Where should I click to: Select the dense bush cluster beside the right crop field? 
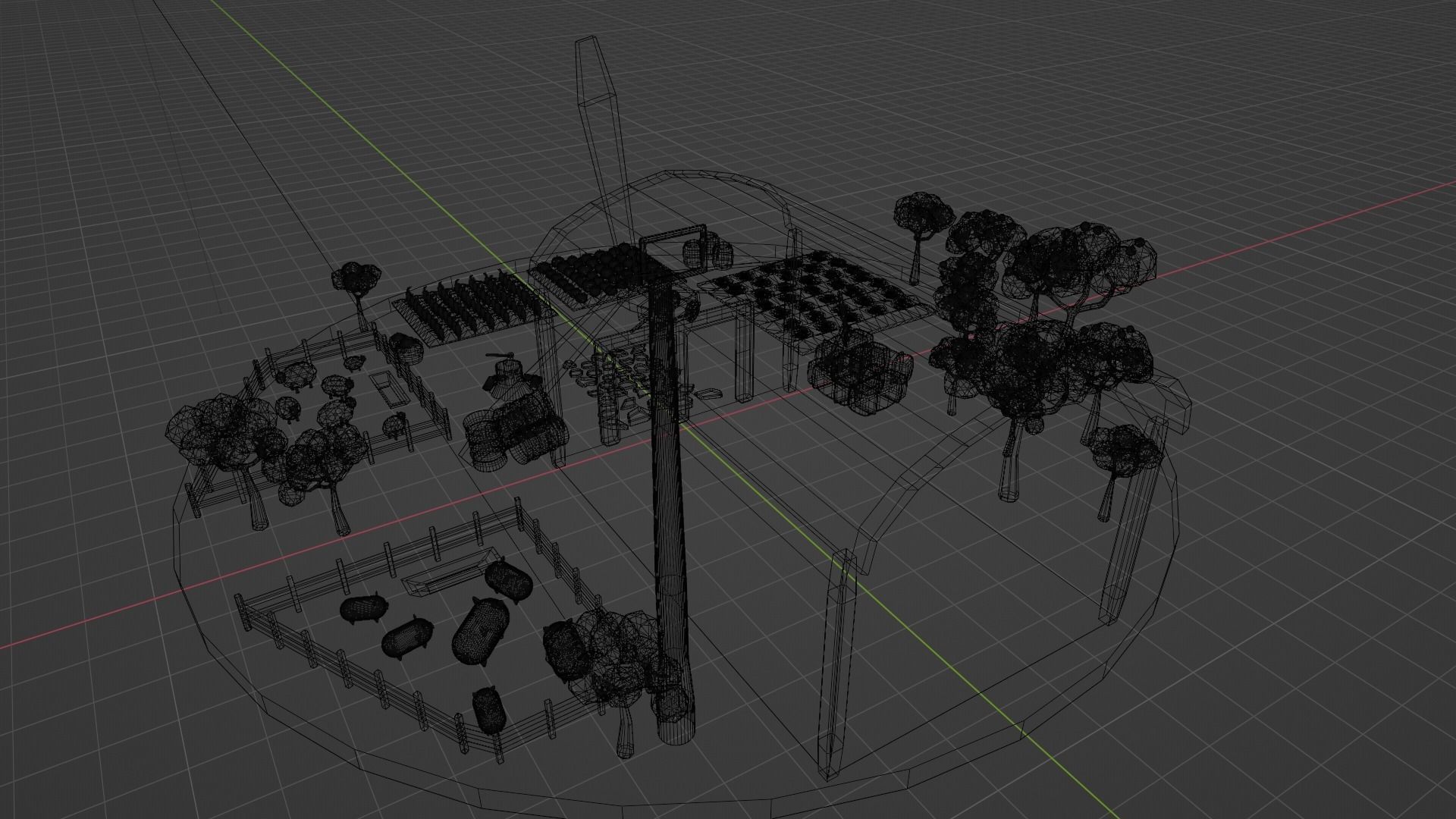coord(859,372)
